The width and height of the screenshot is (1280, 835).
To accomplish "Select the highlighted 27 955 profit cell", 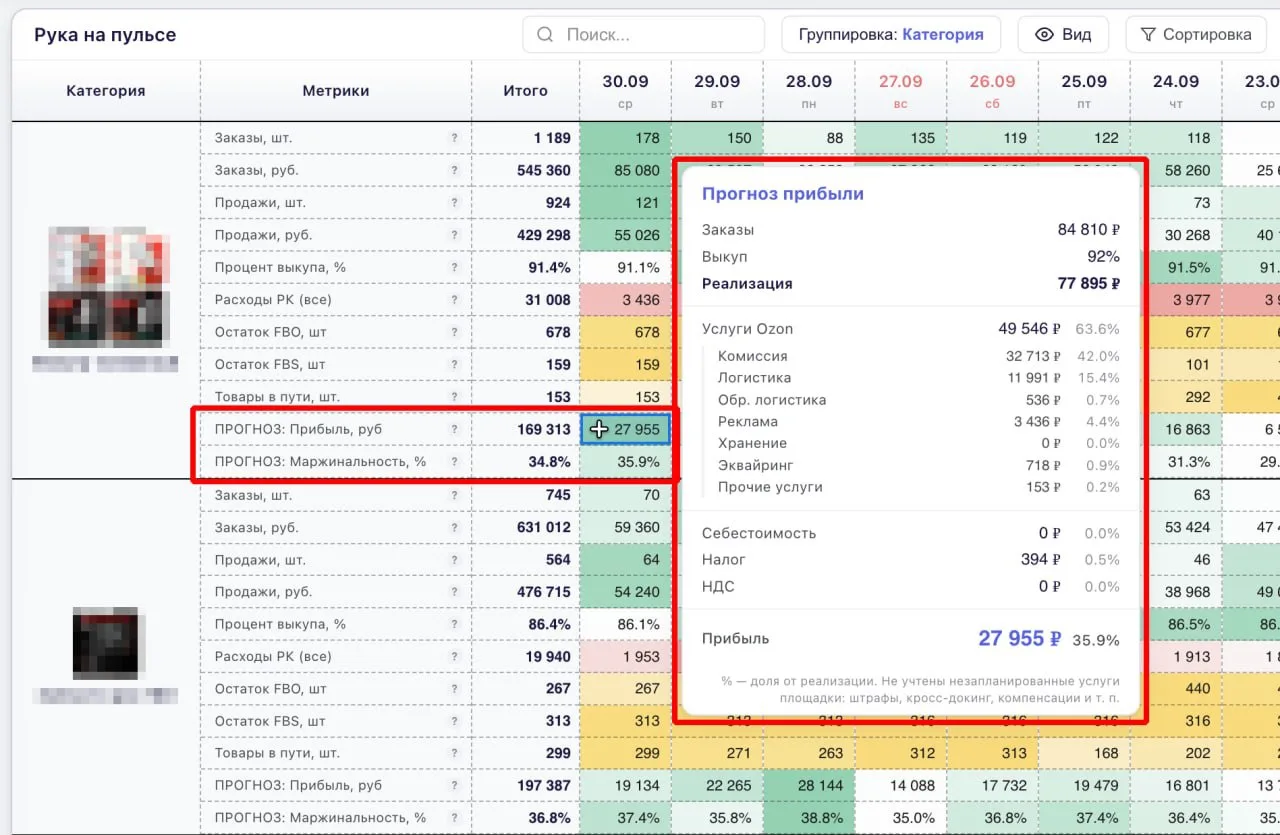I will [x=625, y=429].
